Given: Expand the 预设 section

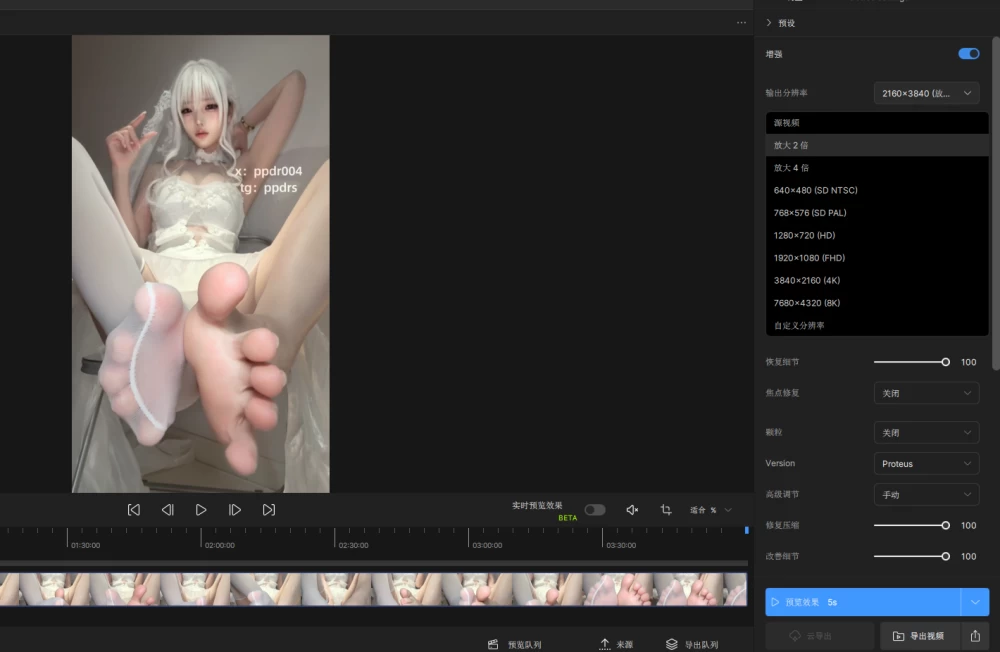Looking at the screenshot, I should (x=780, y=23).
